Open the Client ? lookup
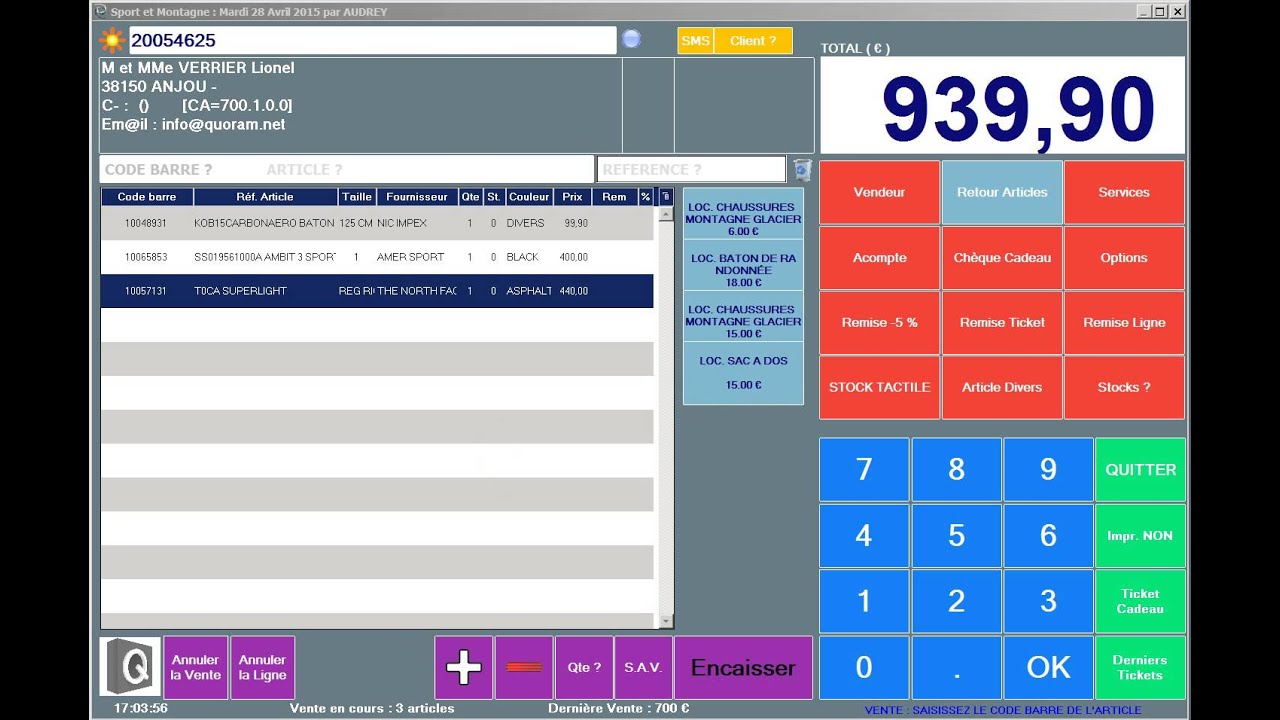The image size is (1280, 720). tap(753, 41)
